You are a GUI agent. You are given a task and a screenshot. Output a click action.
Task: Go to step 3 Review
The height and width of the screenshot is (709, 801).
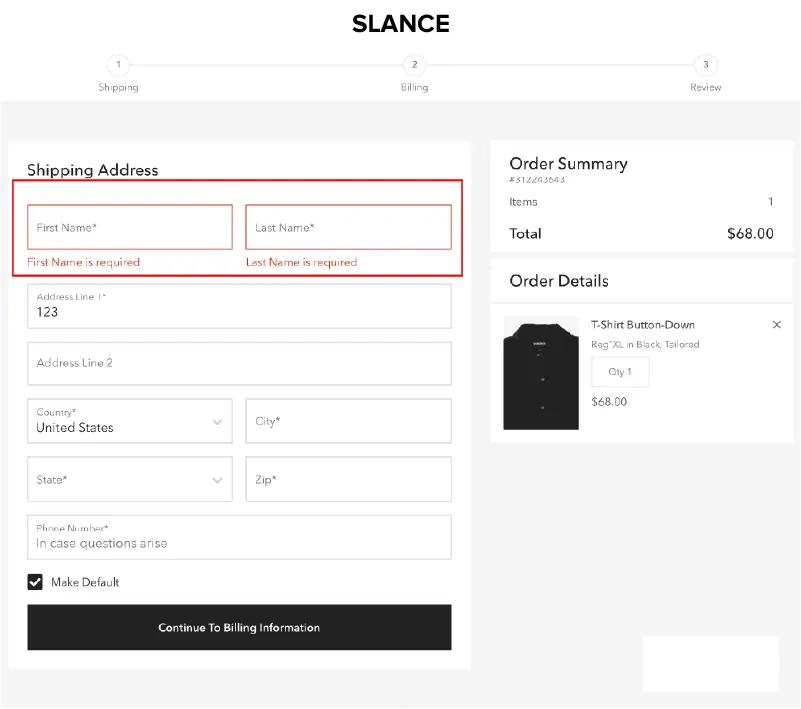click(x=705, y=66)
